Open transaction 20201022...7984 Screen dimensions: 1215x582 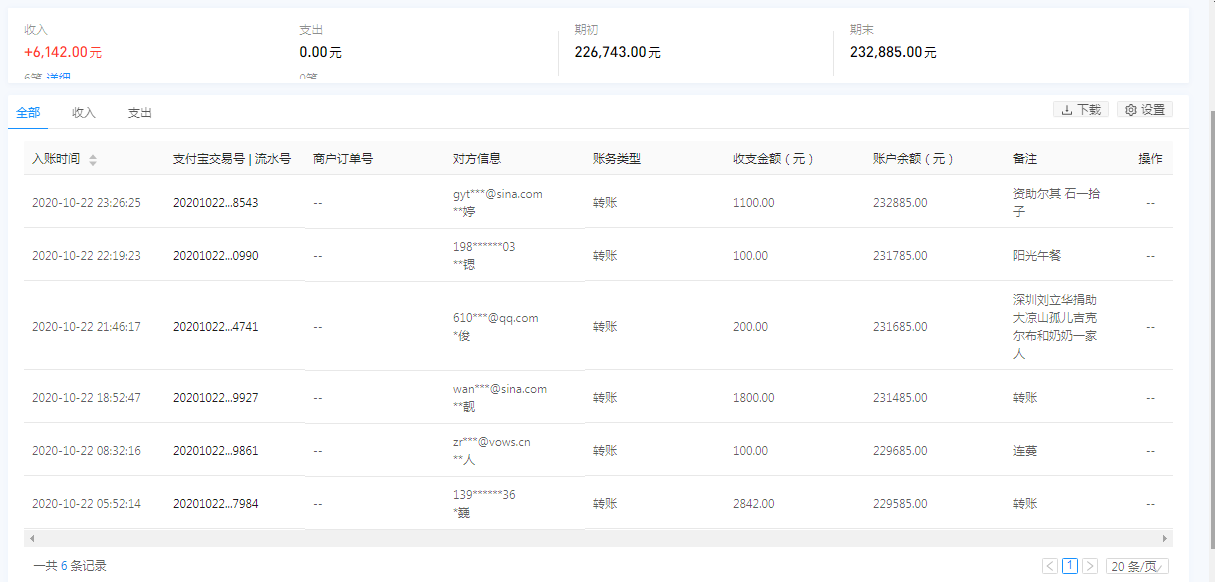point(215,504)
